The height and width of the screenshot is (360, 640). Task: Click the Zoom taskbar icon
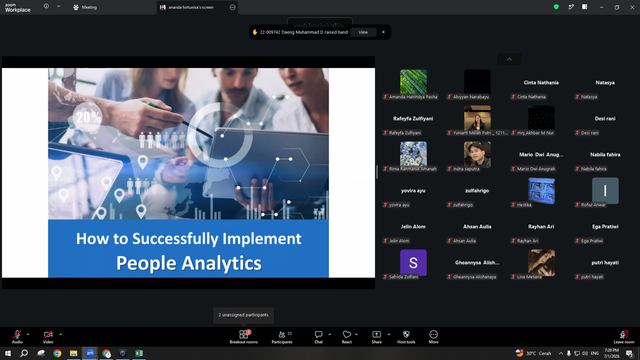pos(90,353)
